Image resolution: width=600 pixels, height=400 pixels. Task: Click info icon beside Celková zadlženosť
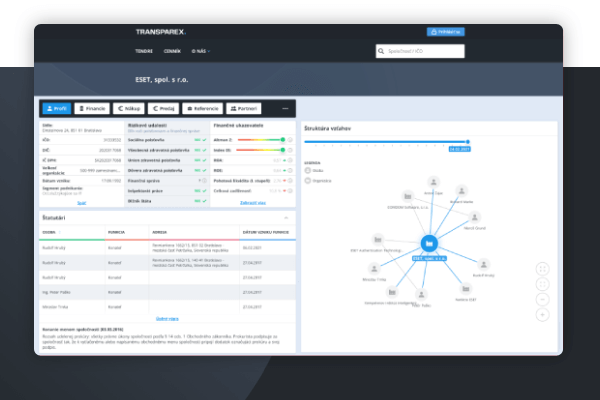(x=290, y=191)
